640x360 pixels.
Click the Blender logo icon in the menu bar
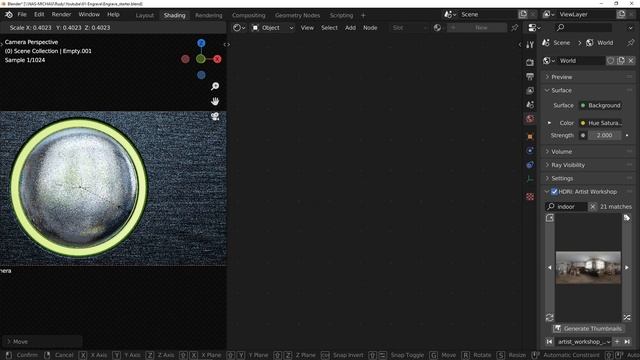pyautogui.click(x=9, y=15)
